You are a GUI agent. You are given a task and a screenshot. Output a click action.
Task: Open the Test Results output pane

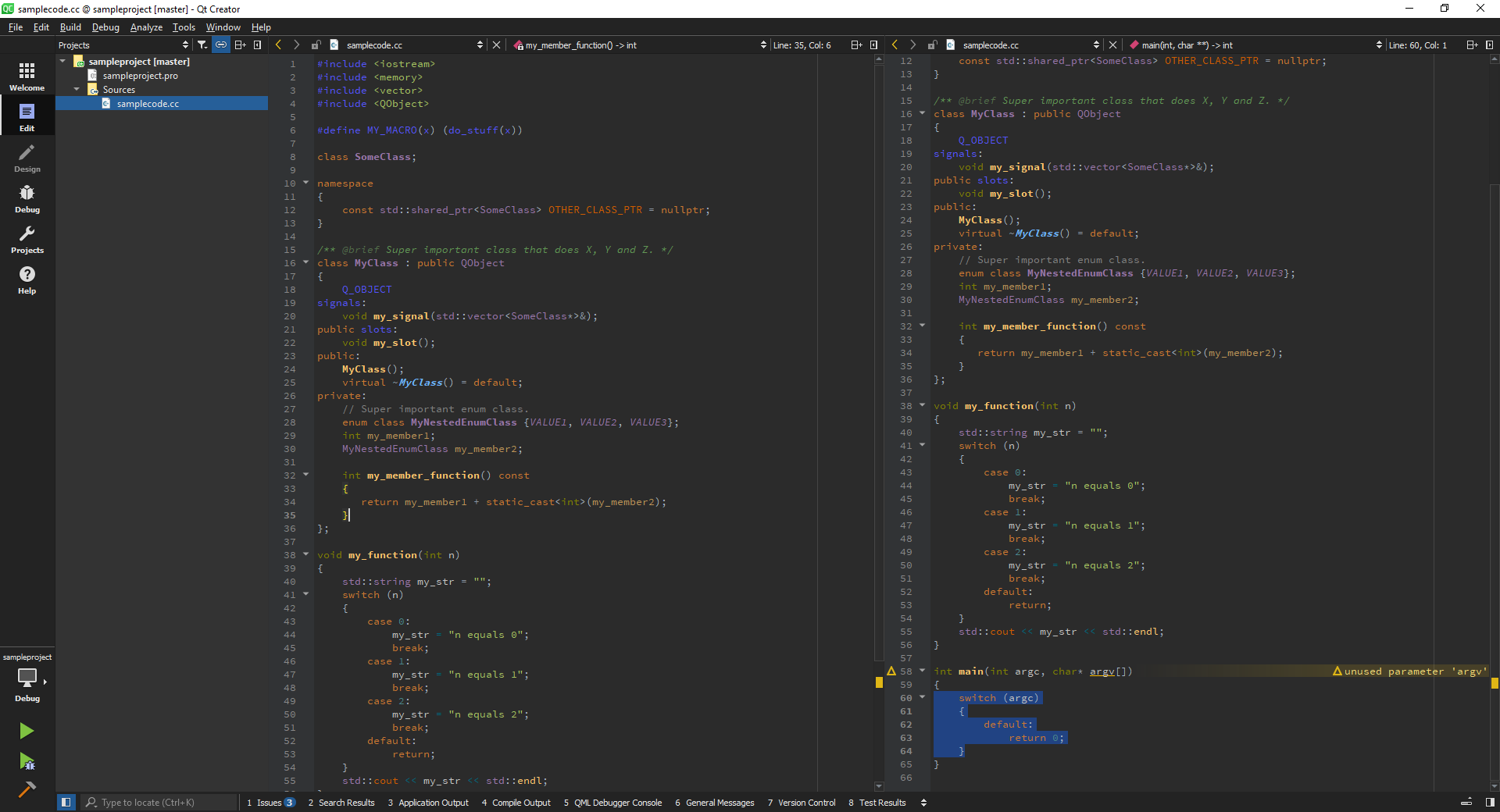pos(877,803)
